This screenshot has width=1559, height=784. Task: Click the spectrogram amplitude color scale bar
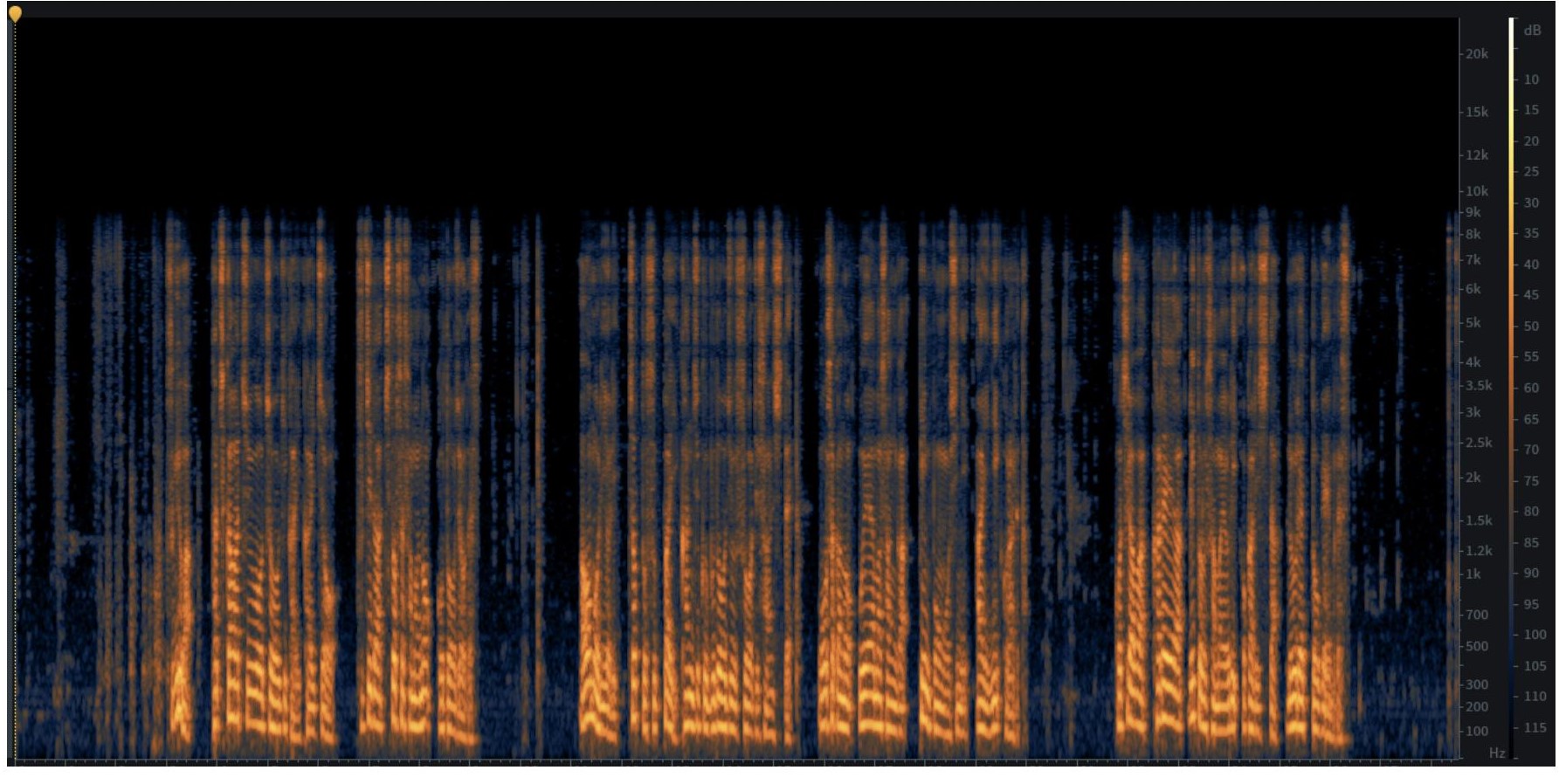point(1512,389)
